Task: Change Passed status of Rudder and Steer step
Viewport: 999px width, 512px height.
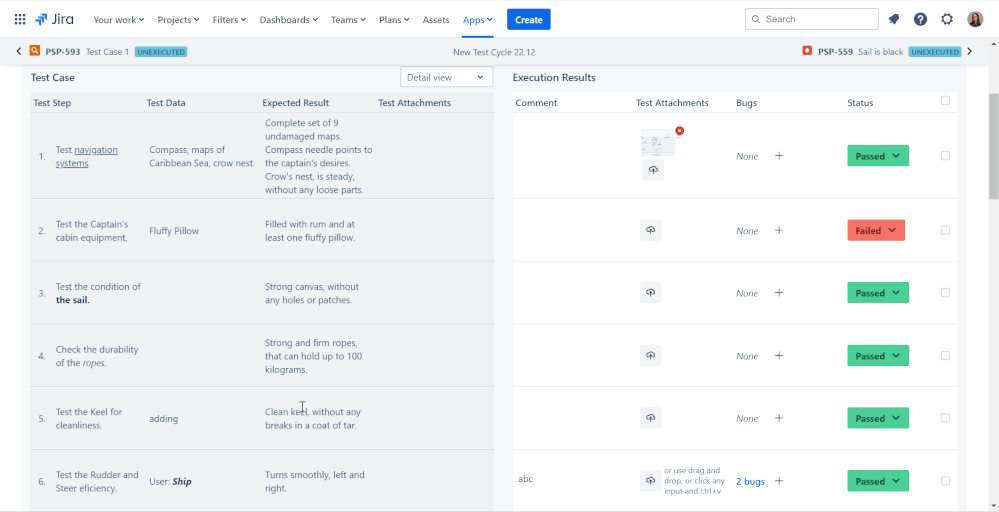Action: [878, 481]
